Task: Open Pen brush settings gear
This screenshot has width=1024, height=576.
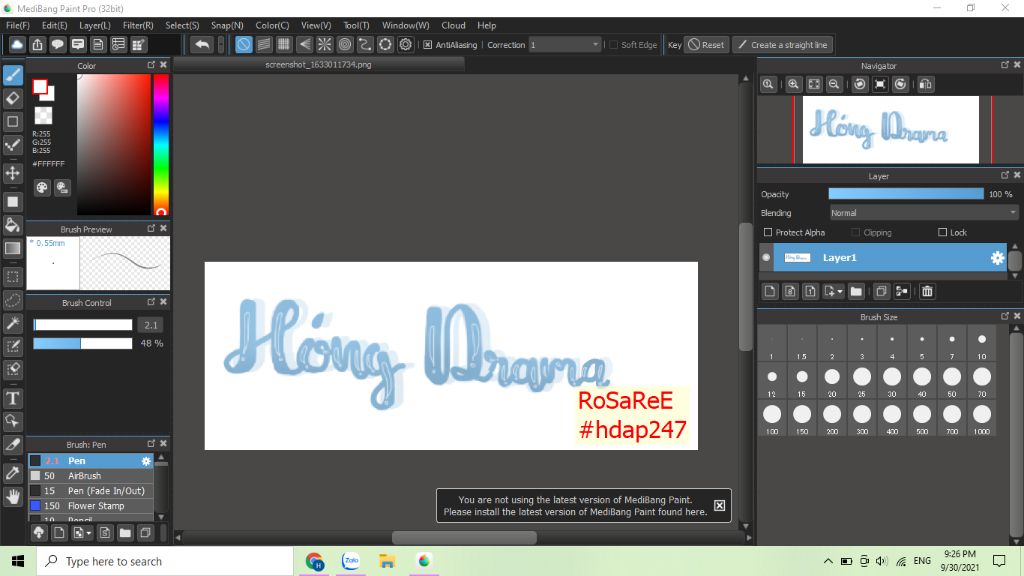Action: point(146,461)
